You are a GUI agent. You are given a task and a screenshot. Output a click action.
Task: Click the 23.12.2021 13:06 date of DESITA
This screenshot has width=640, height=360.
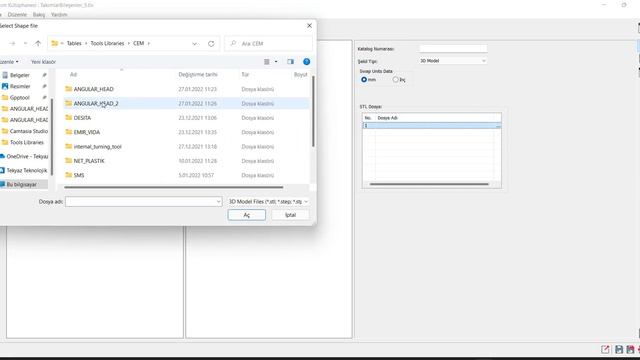[198, 118]
